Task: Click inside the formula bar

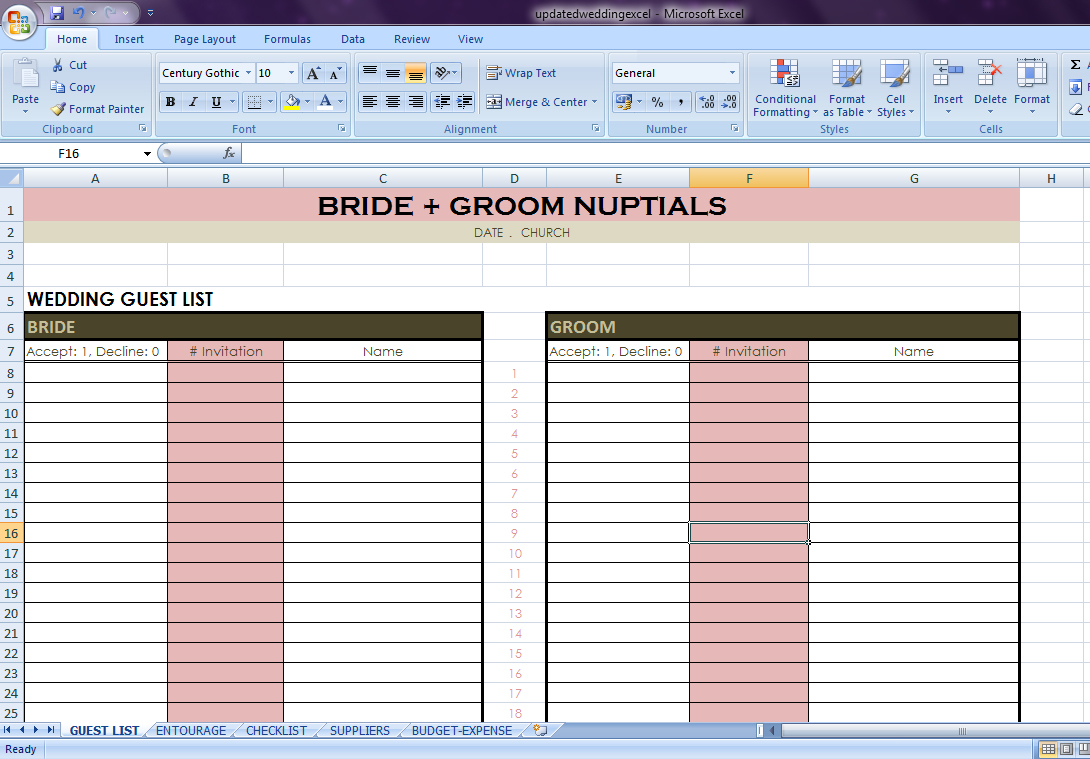Action: coord(664,154)
